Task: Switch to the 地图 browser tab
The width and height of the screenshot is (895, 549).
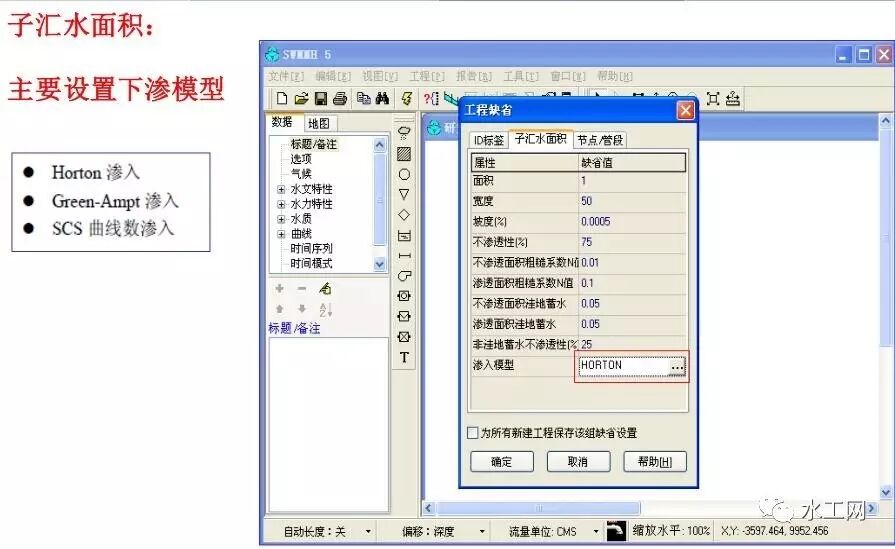Action: coord(319,123)
